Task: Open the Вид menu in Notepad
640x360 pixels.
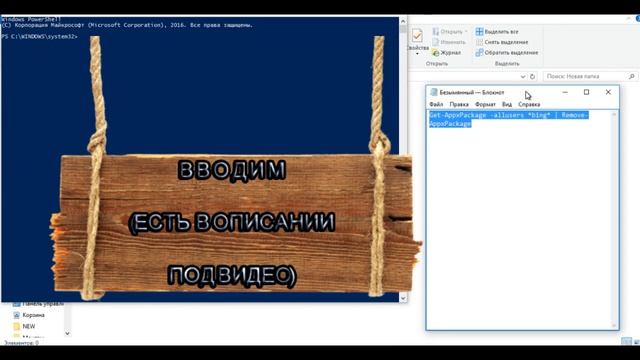Action: 507,104
